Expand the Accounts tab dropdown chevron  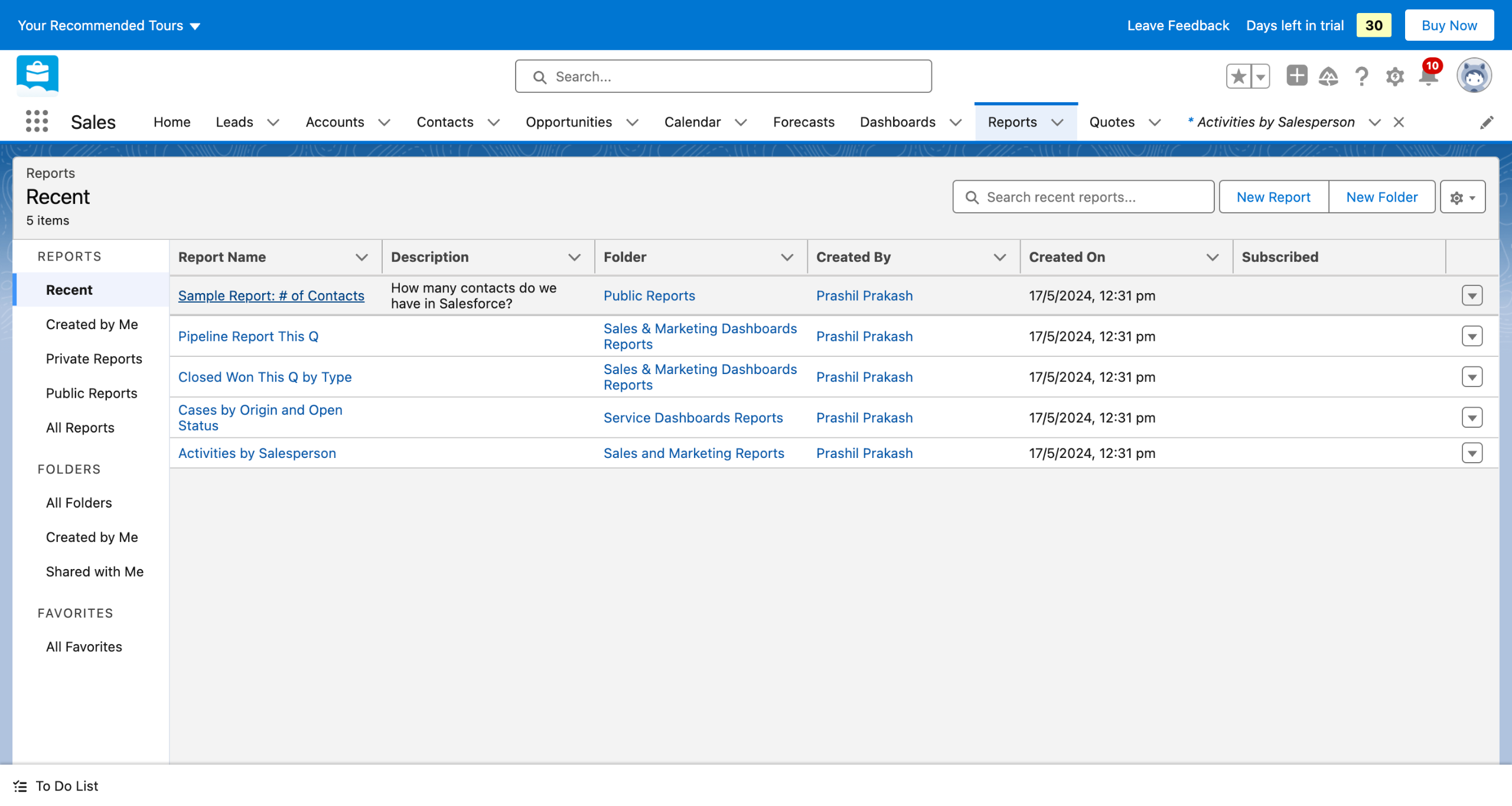point(384,122)
